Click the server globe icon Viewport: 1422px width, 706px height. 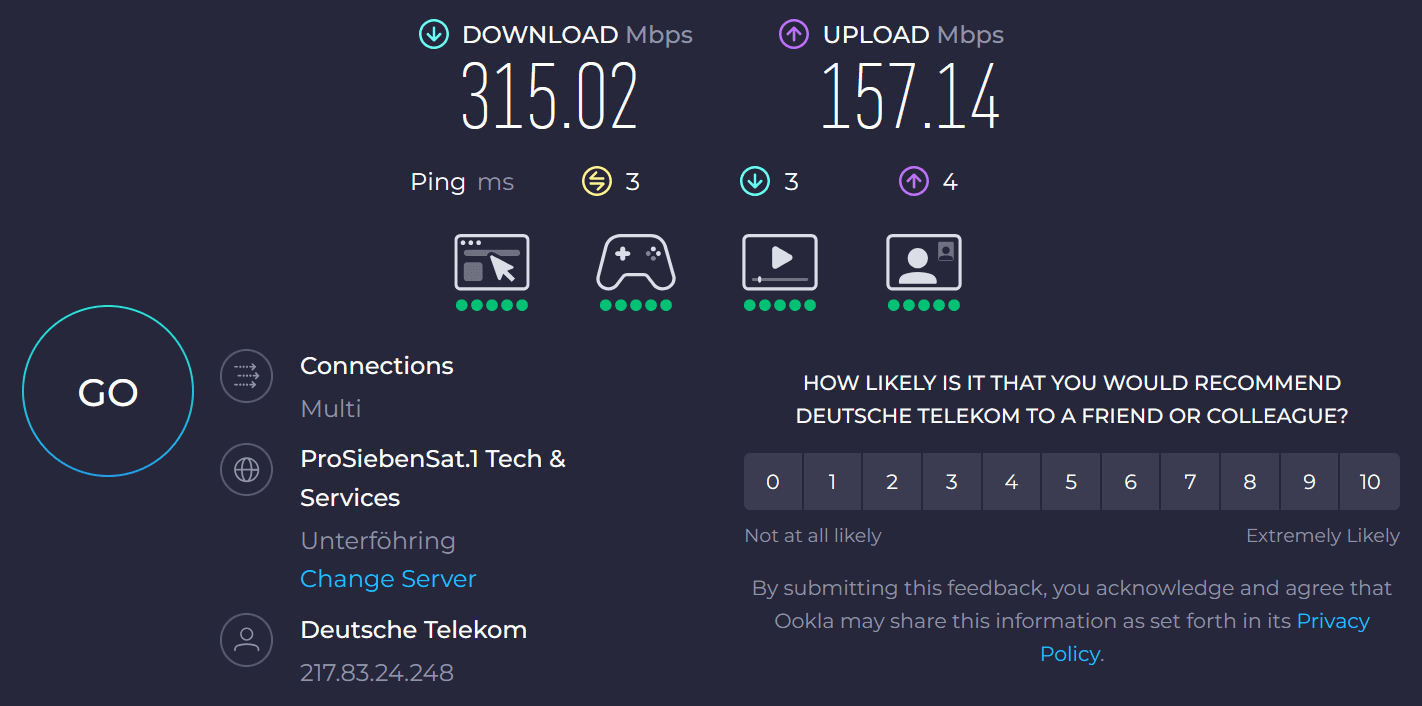(246, 469)
